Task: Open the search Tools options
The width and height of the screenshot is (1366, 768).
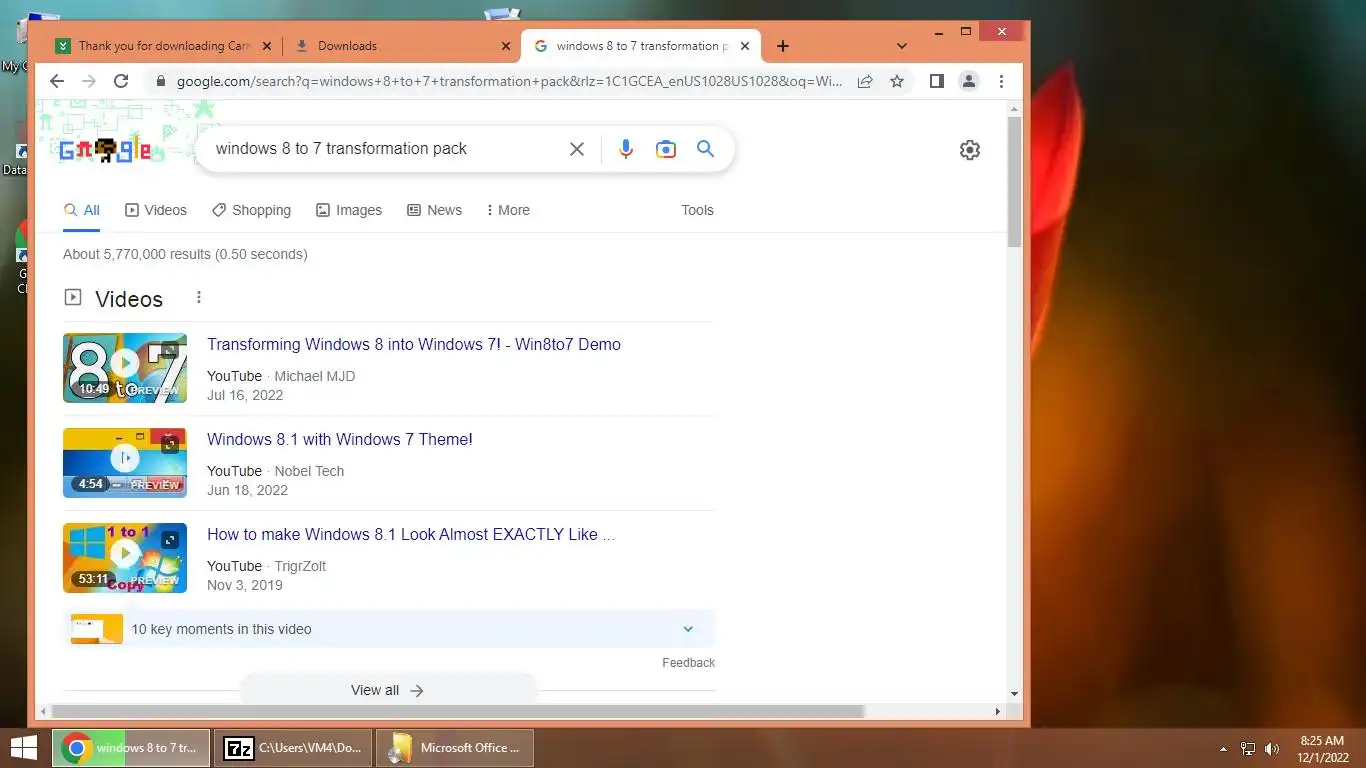Action: click(697, 210)
